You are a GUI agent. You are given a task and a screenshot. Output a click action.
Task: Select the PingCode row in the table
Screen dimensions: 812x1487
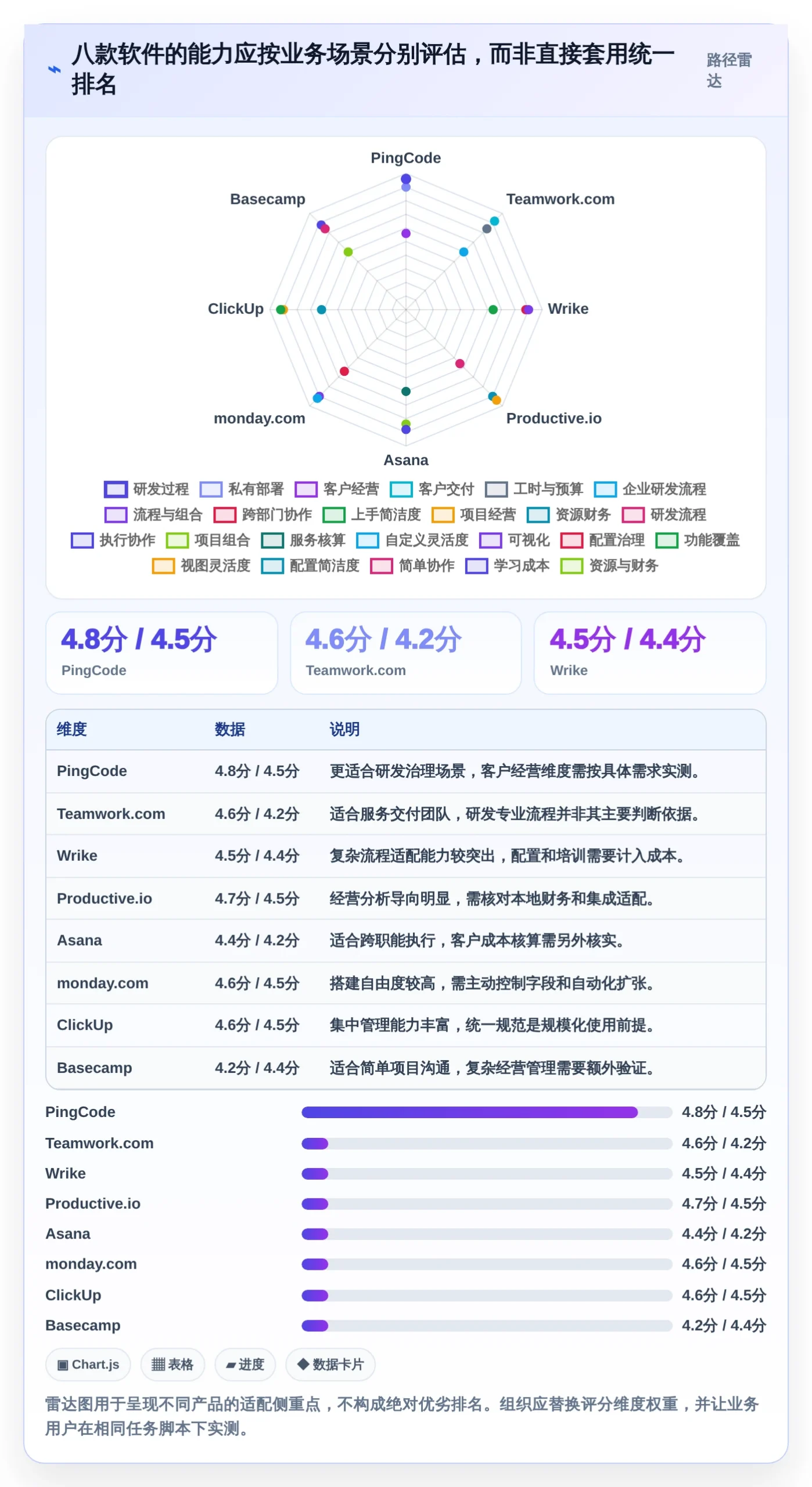tap(406, 771)
